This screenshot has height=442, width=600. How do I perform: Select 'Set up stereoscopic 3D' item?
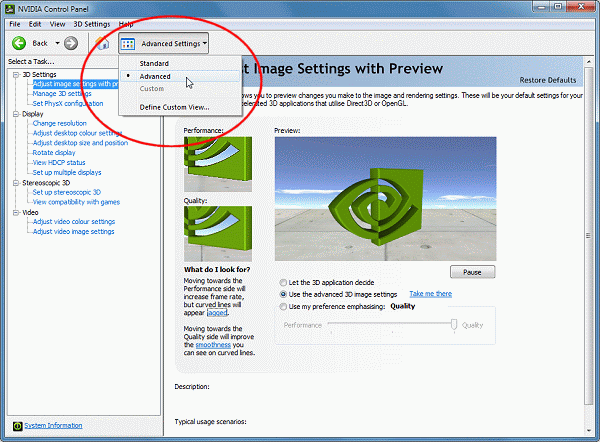[67, 192]
